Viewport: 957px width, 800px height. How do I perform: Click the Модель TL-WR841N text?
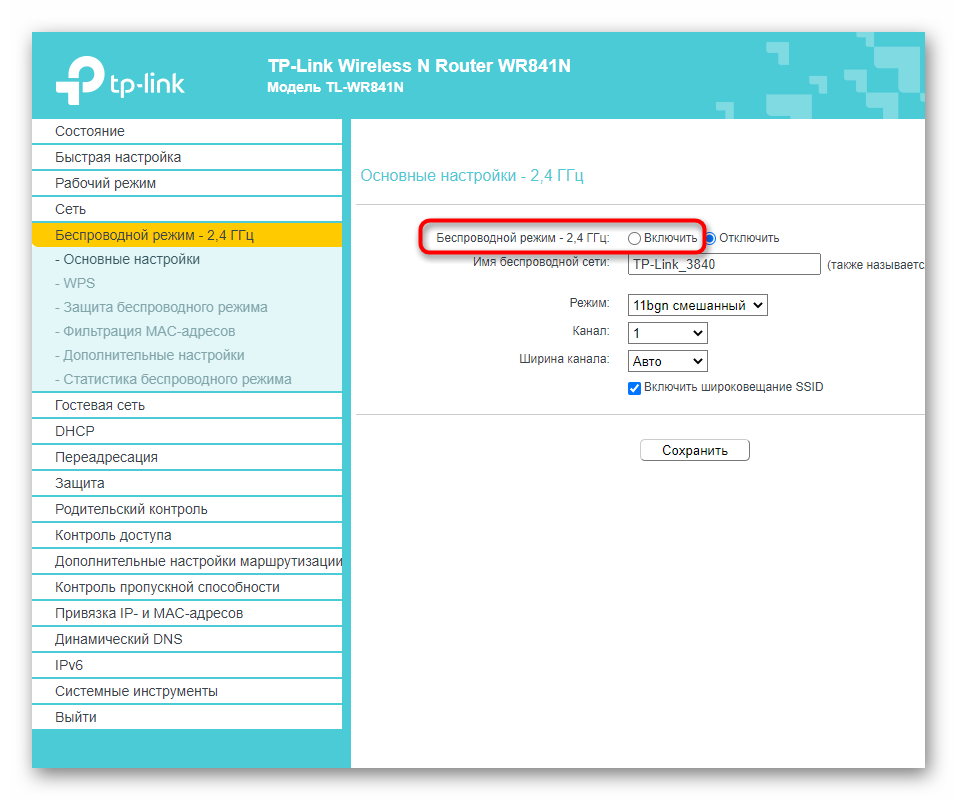[335, 87]
